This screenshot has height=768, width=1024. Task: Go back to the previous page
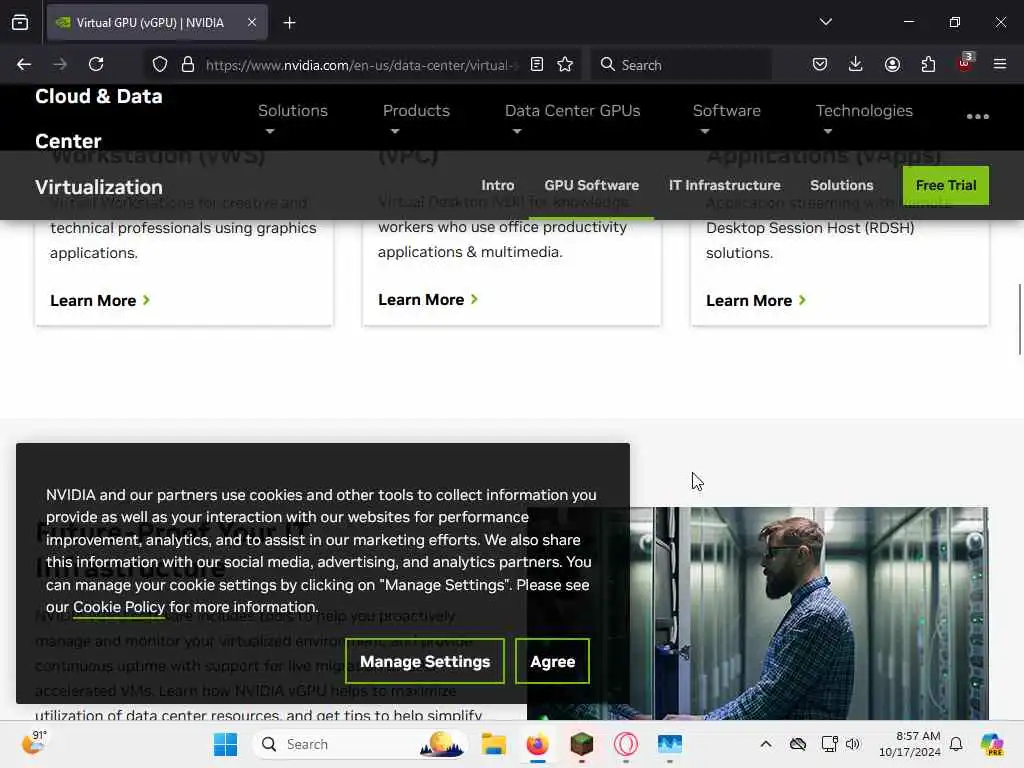pyautogui.click(x=24, y=64)
